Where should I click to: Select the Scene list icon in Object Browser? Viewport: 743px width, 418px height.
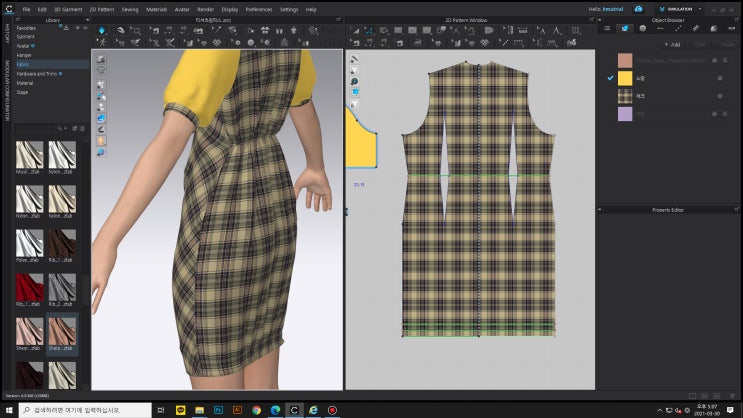coord(607,29)
